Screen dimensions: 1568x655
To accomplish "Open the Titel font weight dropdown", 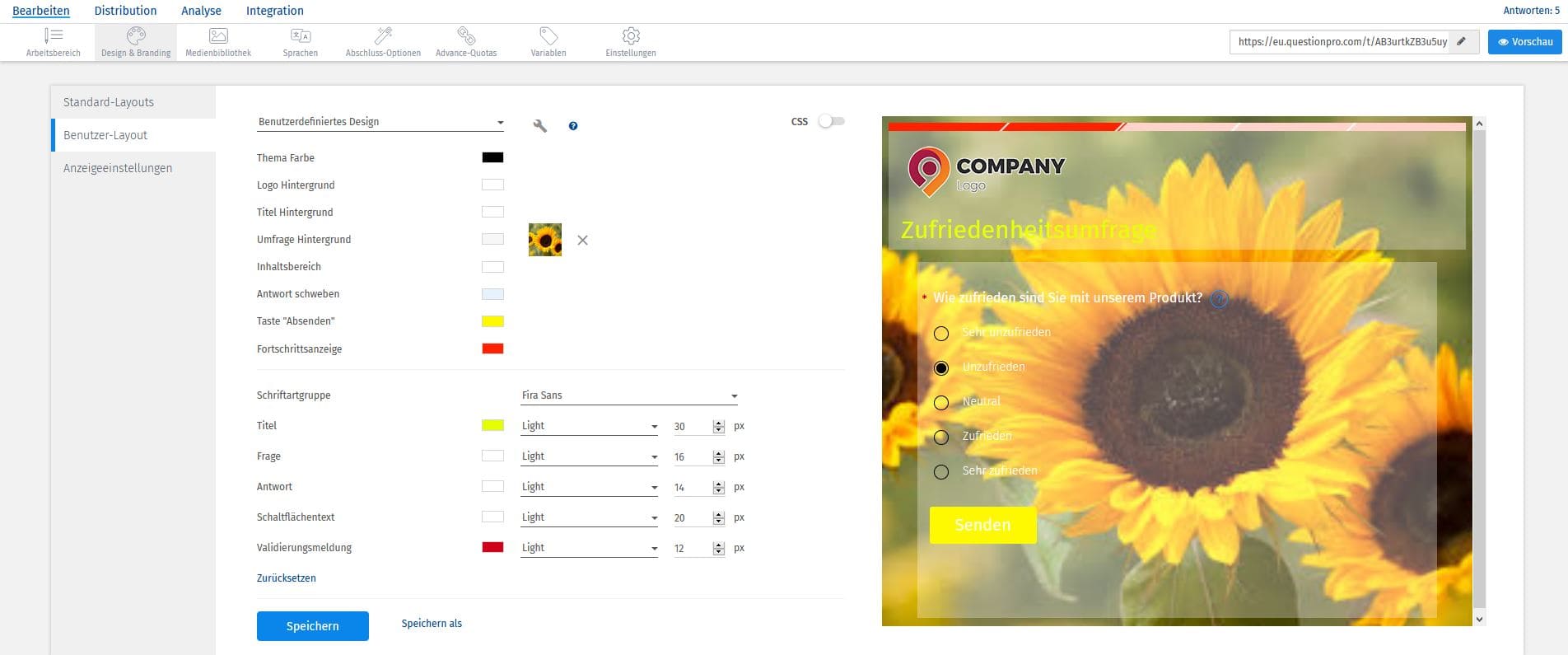I will (x=589, y=426).
